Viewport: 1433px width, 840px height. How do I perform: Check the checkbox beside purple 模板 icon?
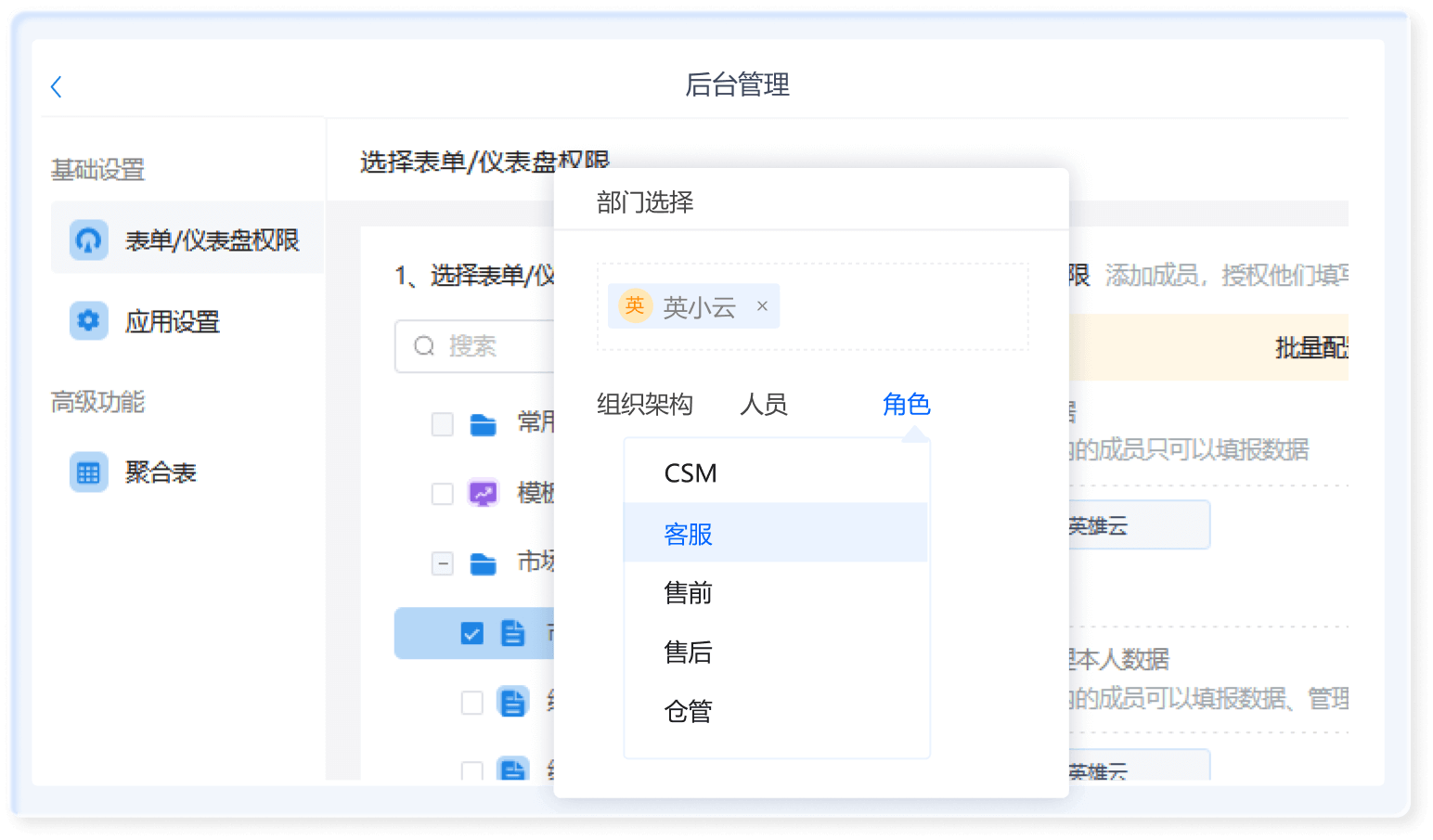(443, 493)
